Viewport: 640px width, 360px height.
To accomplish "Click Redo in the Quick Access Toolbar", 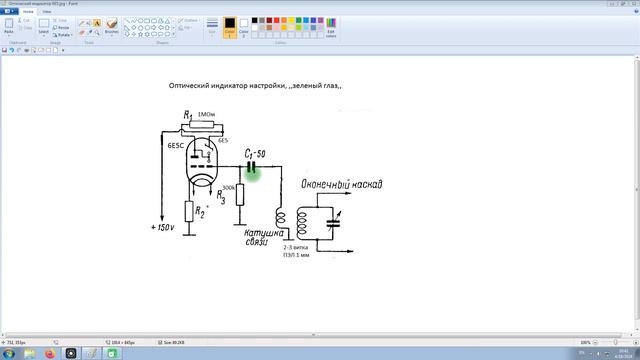I will (19, 50).
